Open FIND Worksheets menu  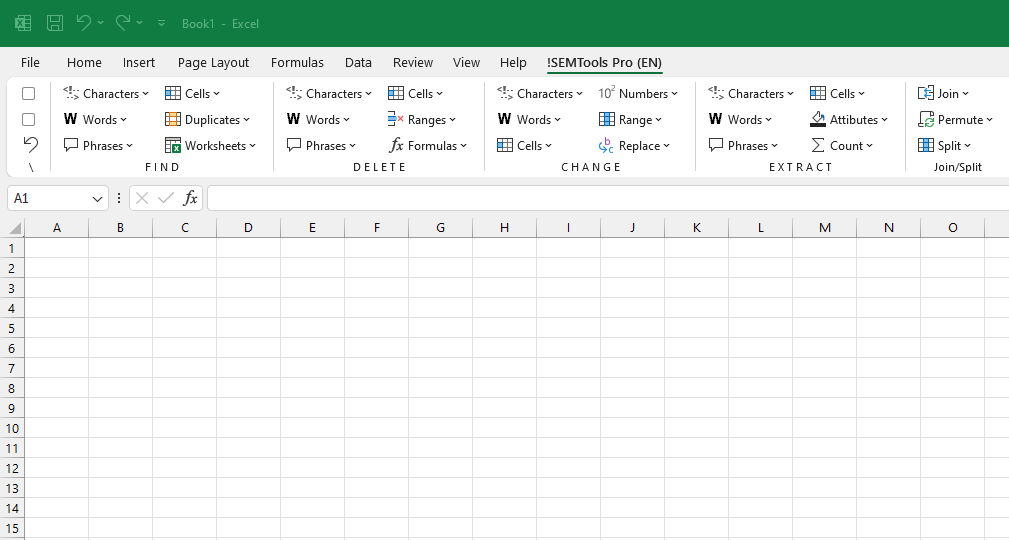[210, 145]
